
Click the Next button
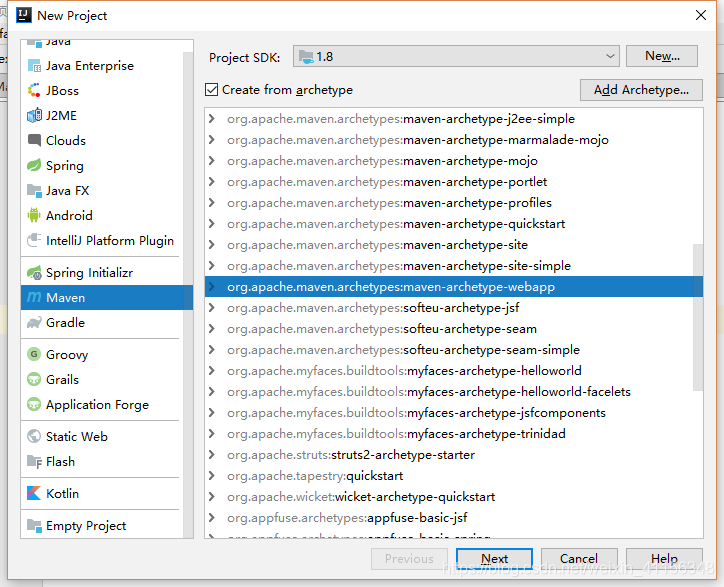(494, 559)
